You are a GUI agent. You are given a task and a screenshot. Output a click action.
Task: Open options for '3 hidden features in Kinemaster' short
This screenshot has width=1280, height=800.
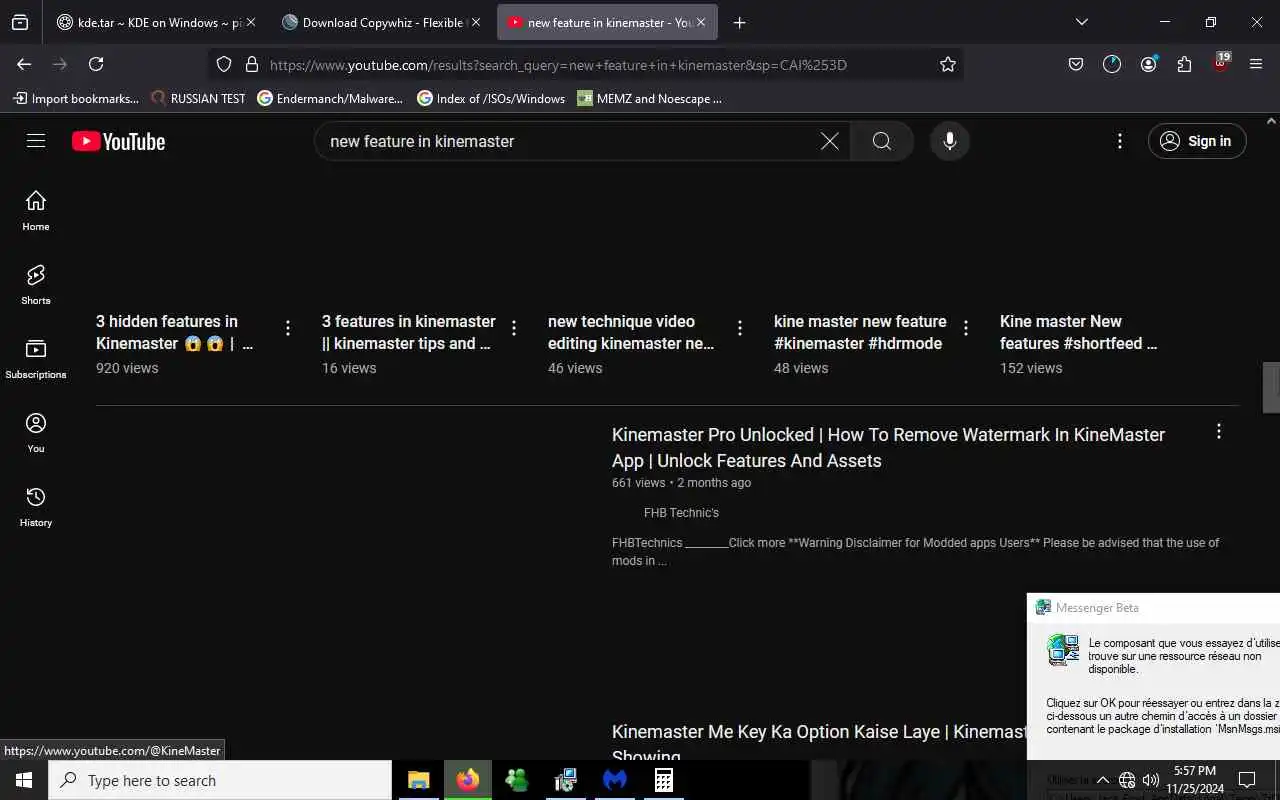(x=288, y=328)
